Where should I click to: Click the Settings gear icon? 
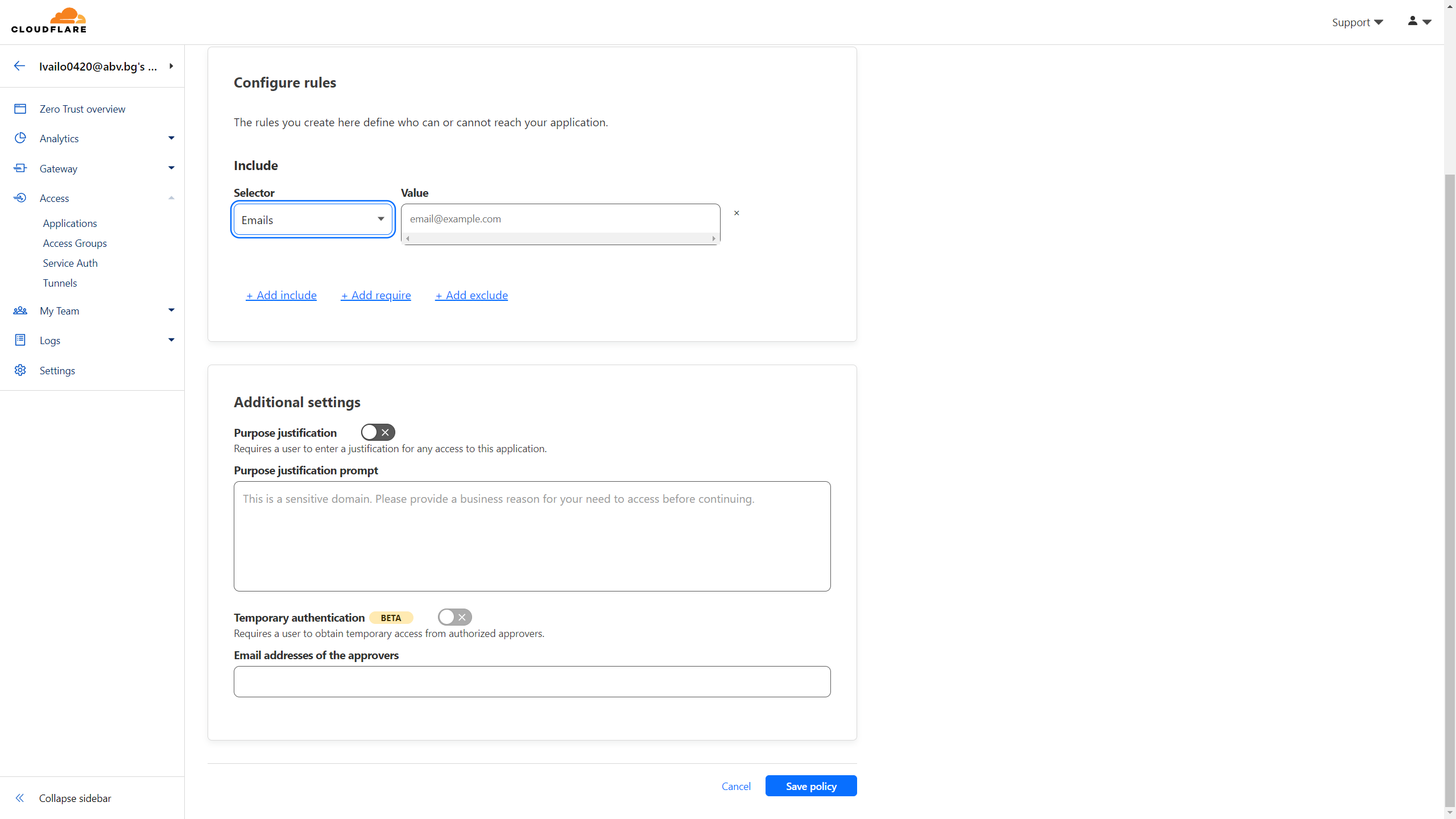tap(20, 370)
